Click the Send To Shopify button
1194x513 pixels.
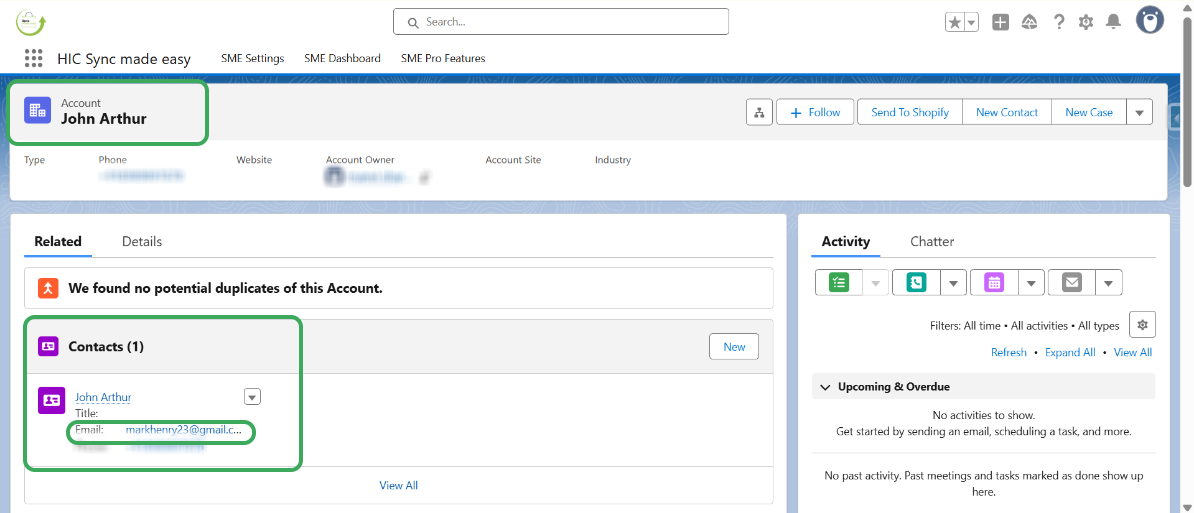(x=910, y=112)
